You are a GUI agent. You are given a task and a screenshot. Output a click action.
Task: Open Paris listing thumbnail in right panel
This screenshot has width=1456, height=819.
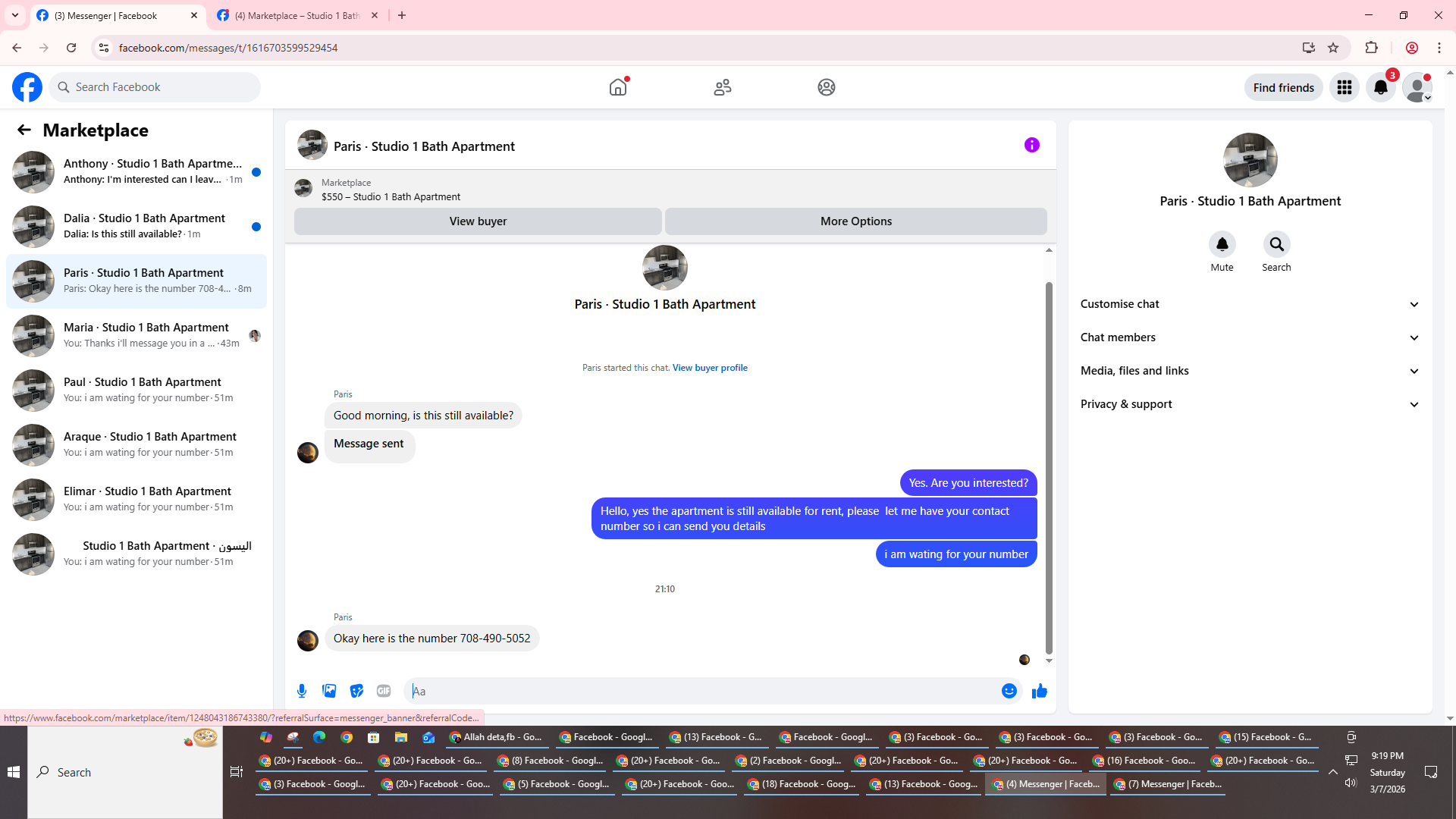(1250, 160)
